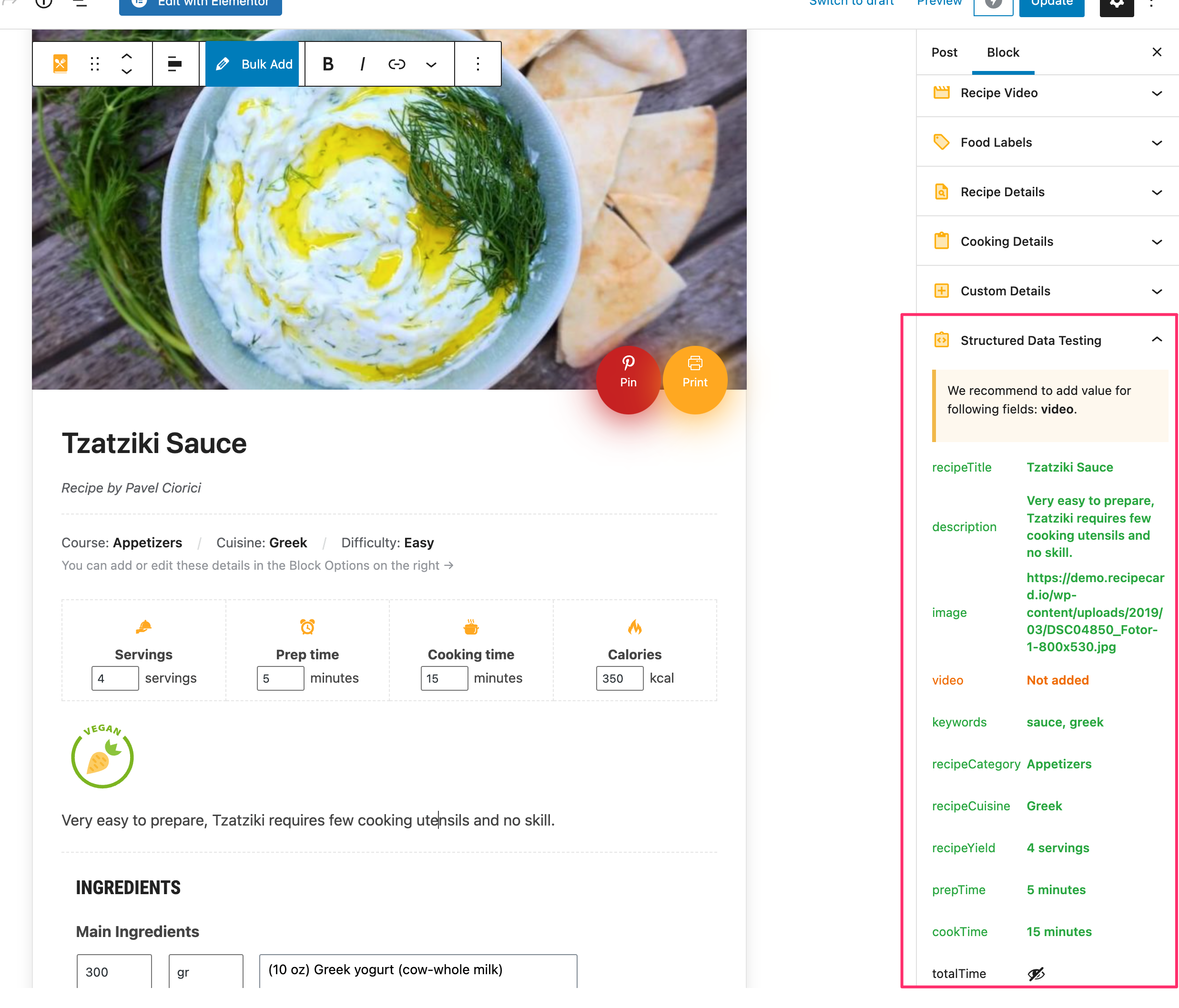1179x1008 pixels.
Task: Edit the Servings input field
Action: tap(115, 677)
